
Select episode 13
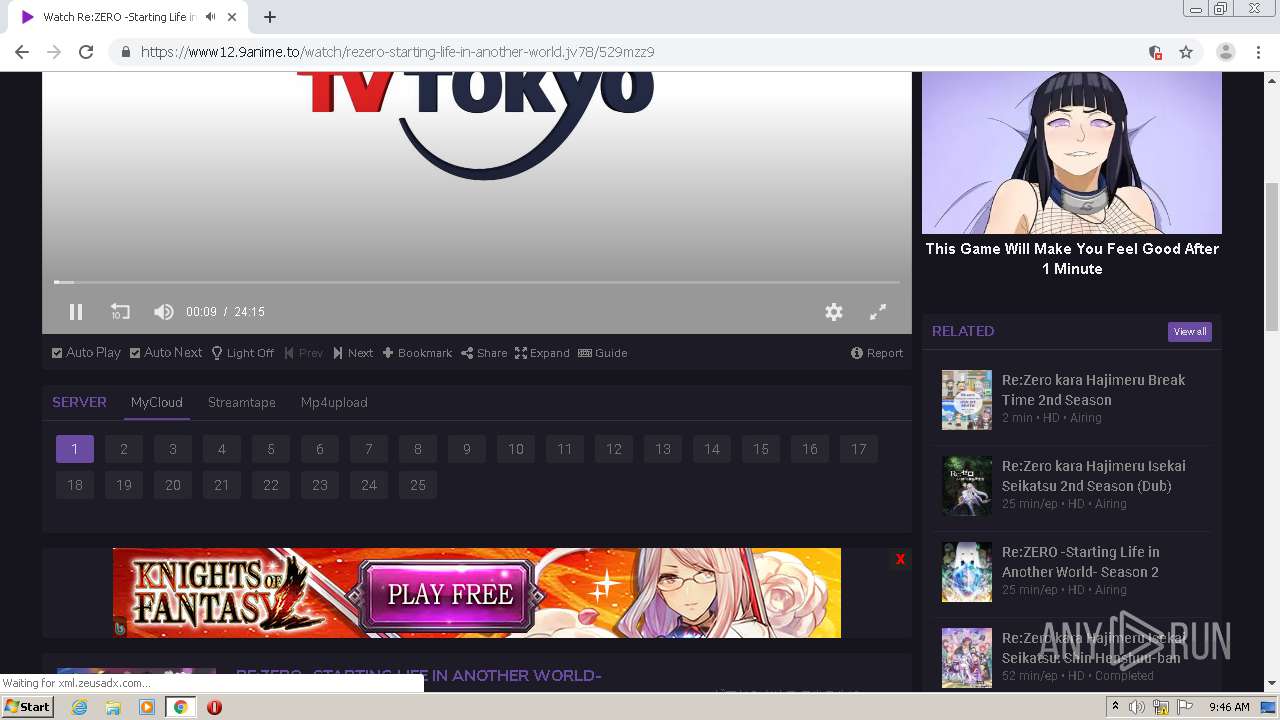tap(663, 449)
